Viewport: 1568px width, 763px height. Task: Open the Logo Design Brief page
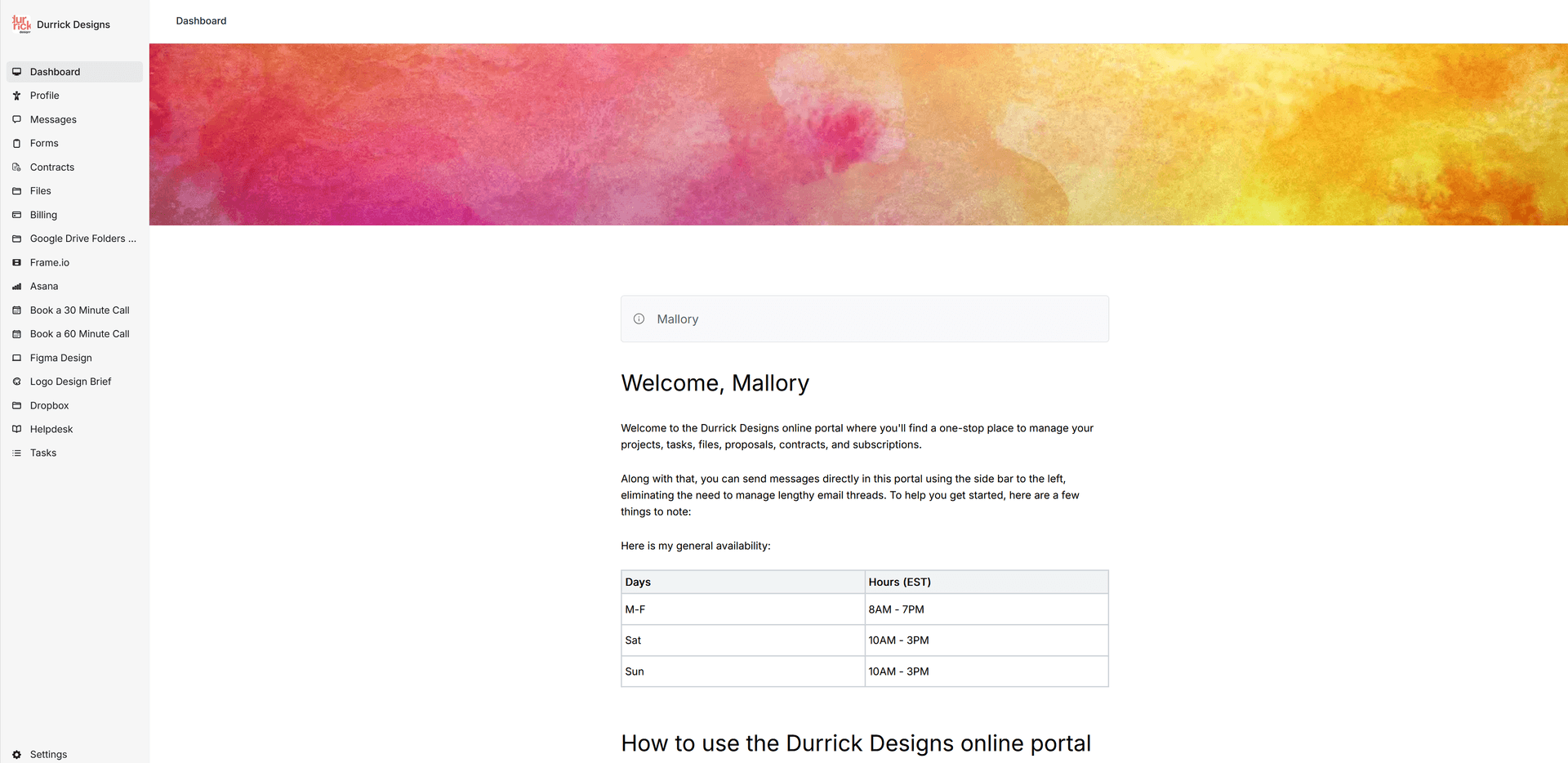click(69, 381)
